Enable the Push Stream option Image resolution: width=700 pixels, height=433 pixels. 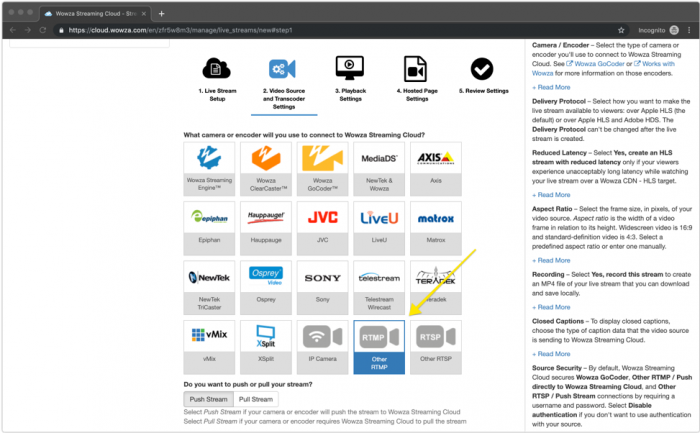click(210, 400)
